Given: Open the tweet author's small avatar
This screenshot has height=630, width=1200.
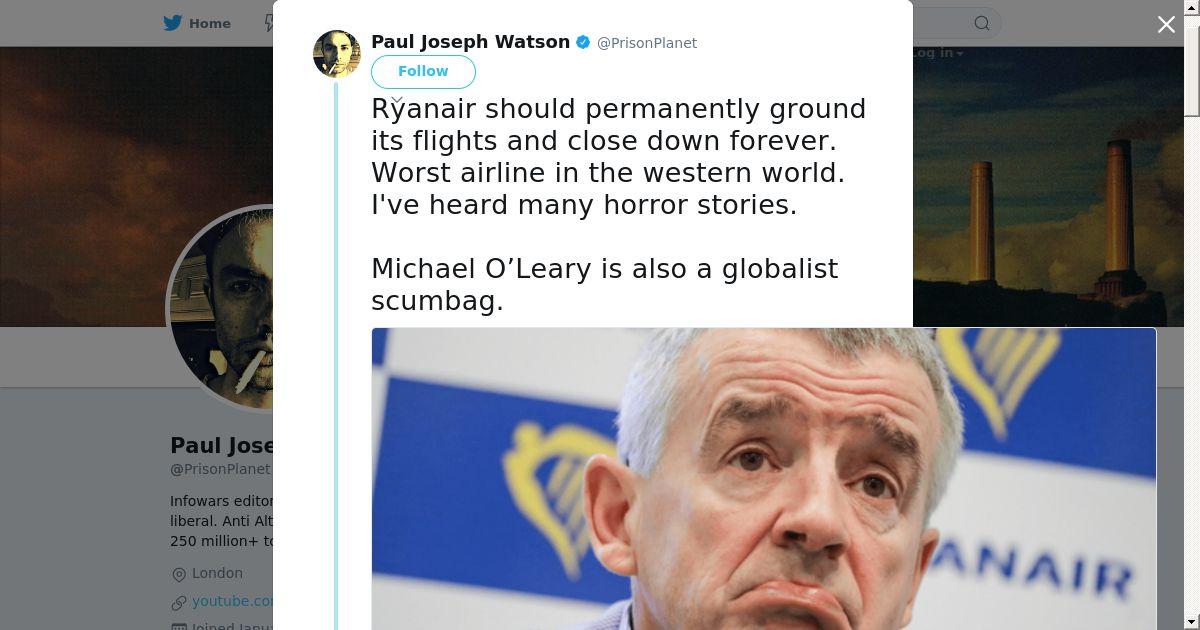Looking at the screenshot, I should pos(337,54).
